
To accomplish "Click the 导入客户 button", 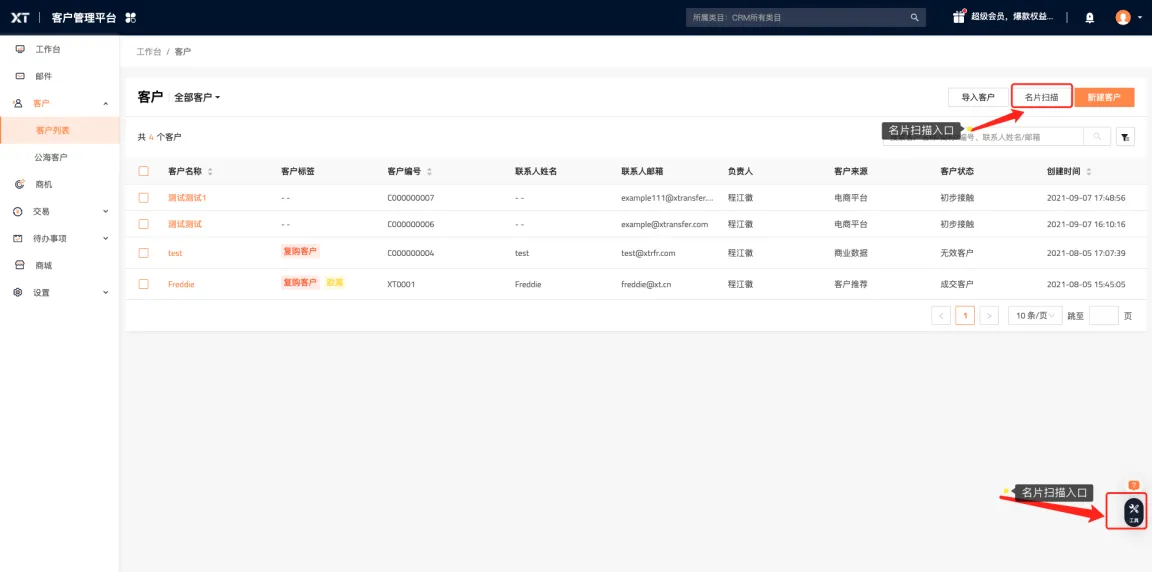I will 978,97.
